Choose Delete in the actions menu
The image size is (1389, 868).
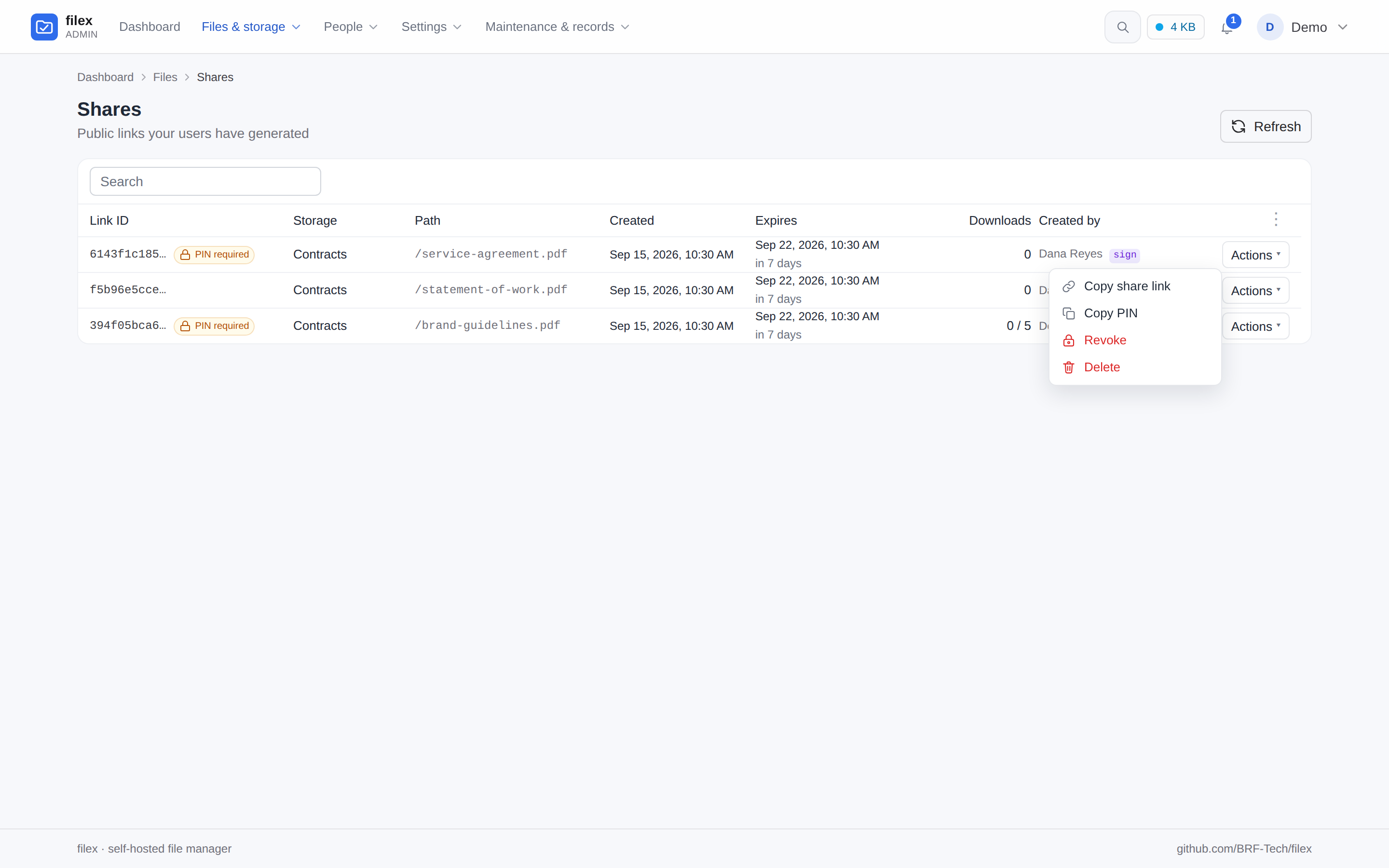tap(1135, 367)
